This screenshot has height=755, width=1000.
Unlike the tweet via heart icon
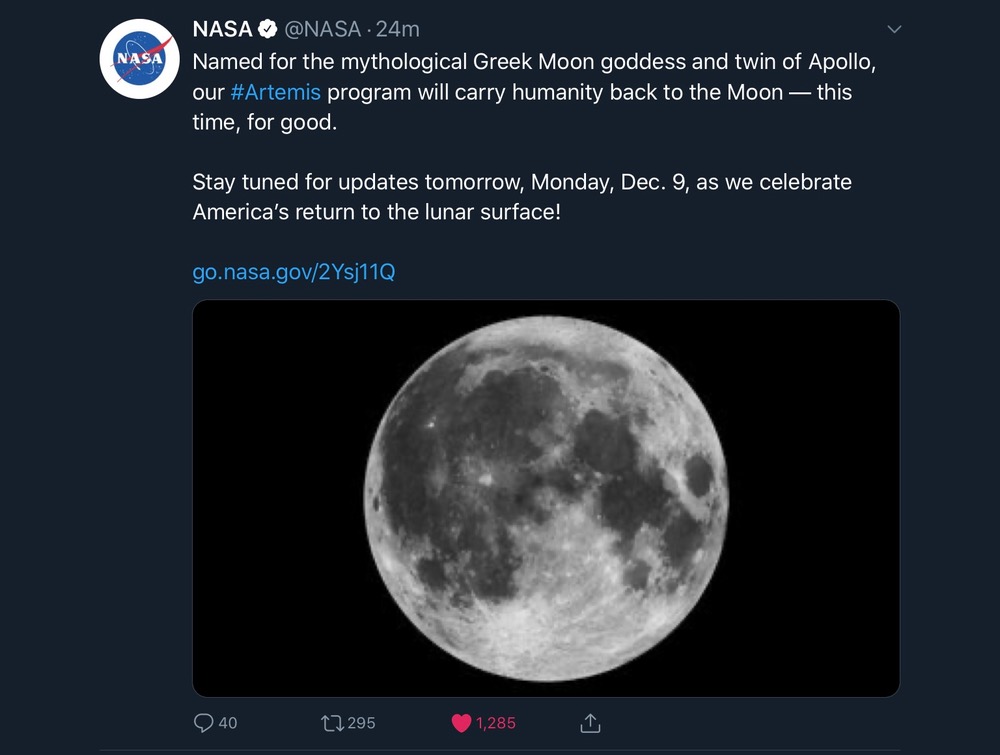(x=461, y=722)
